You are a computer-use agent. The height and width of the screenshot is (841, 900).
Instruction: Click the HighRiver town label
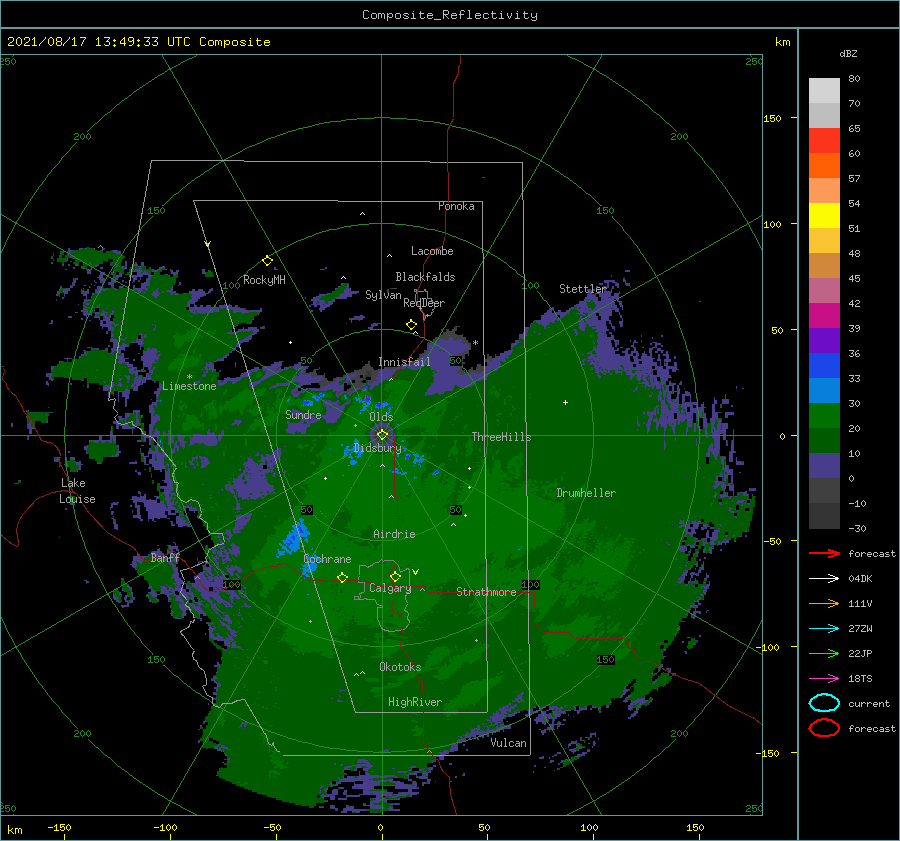point(415,702)
